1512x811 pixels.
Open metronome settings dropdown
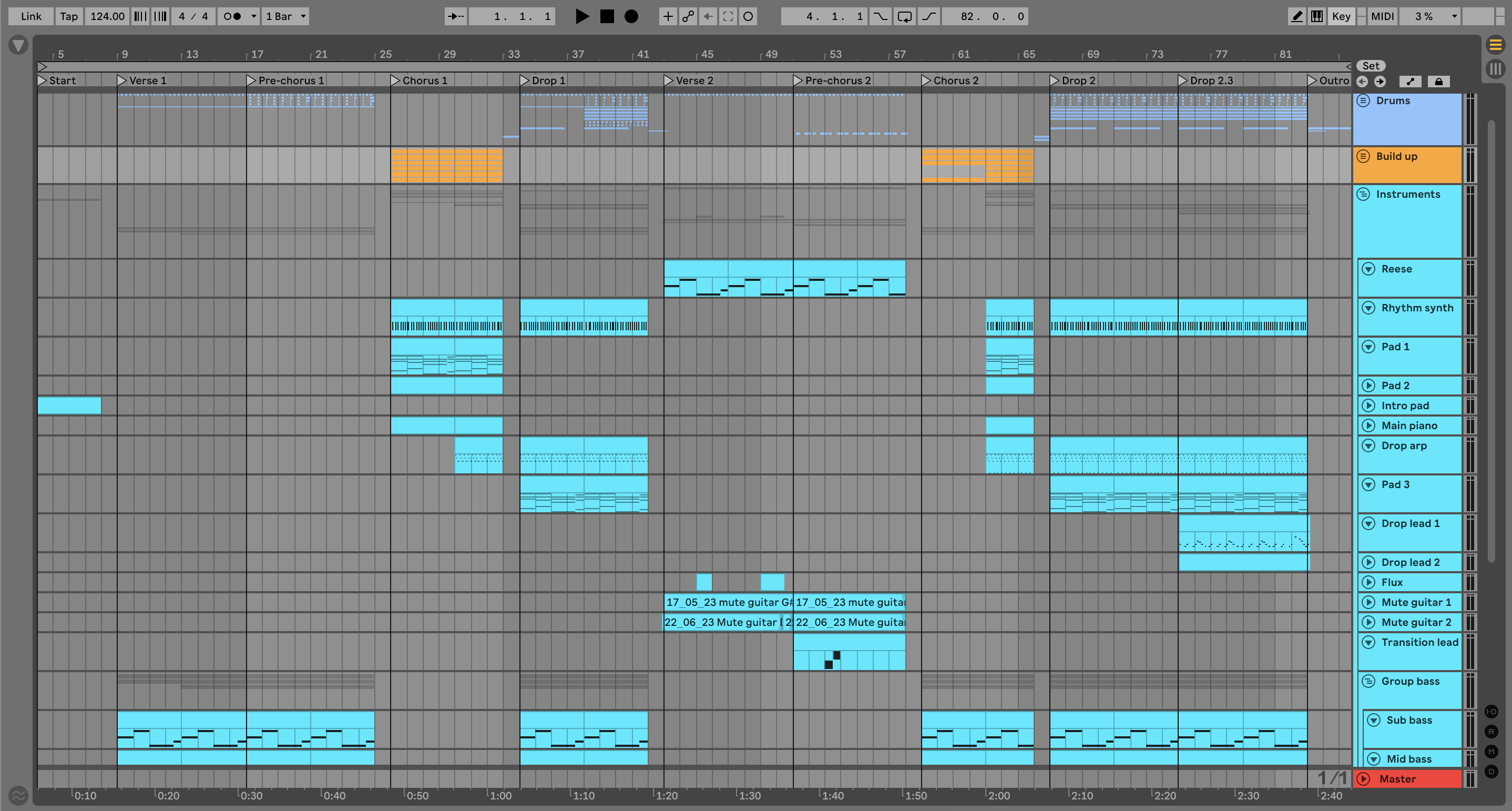coord(253,16)
